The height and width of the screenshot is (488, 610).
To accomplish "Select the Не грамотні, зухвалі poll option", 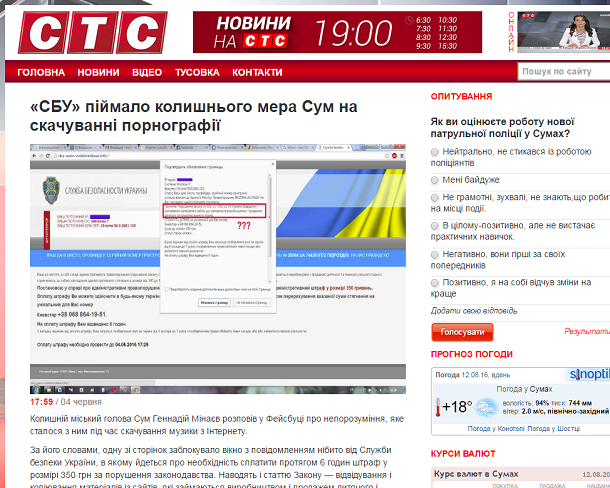I will click(x=435, y=198).
